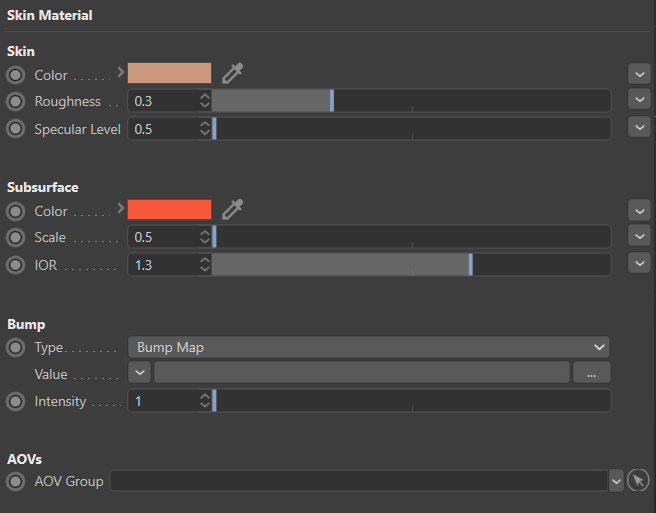
Task: Click the Subsurface Color eyedropper icon
Action: [233, 209]
